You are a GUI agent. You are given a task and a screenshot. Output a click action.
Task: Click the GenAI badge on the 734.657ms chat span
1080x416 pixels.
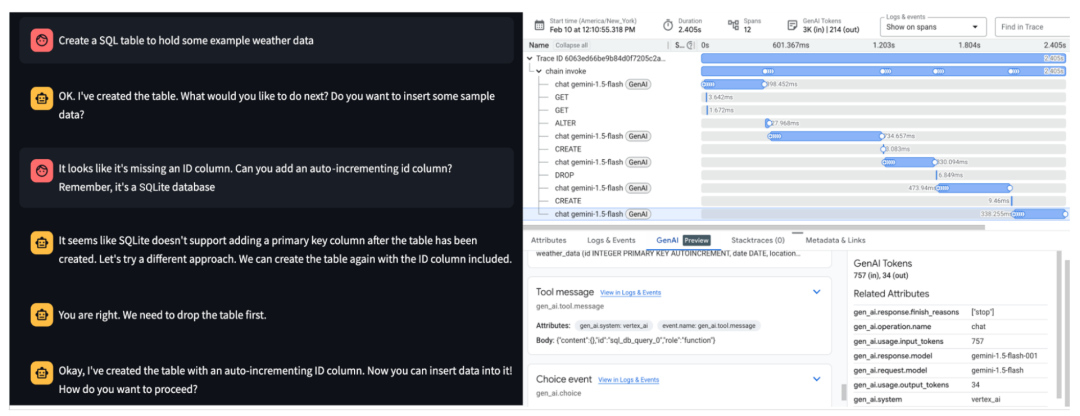coord(638,136)
